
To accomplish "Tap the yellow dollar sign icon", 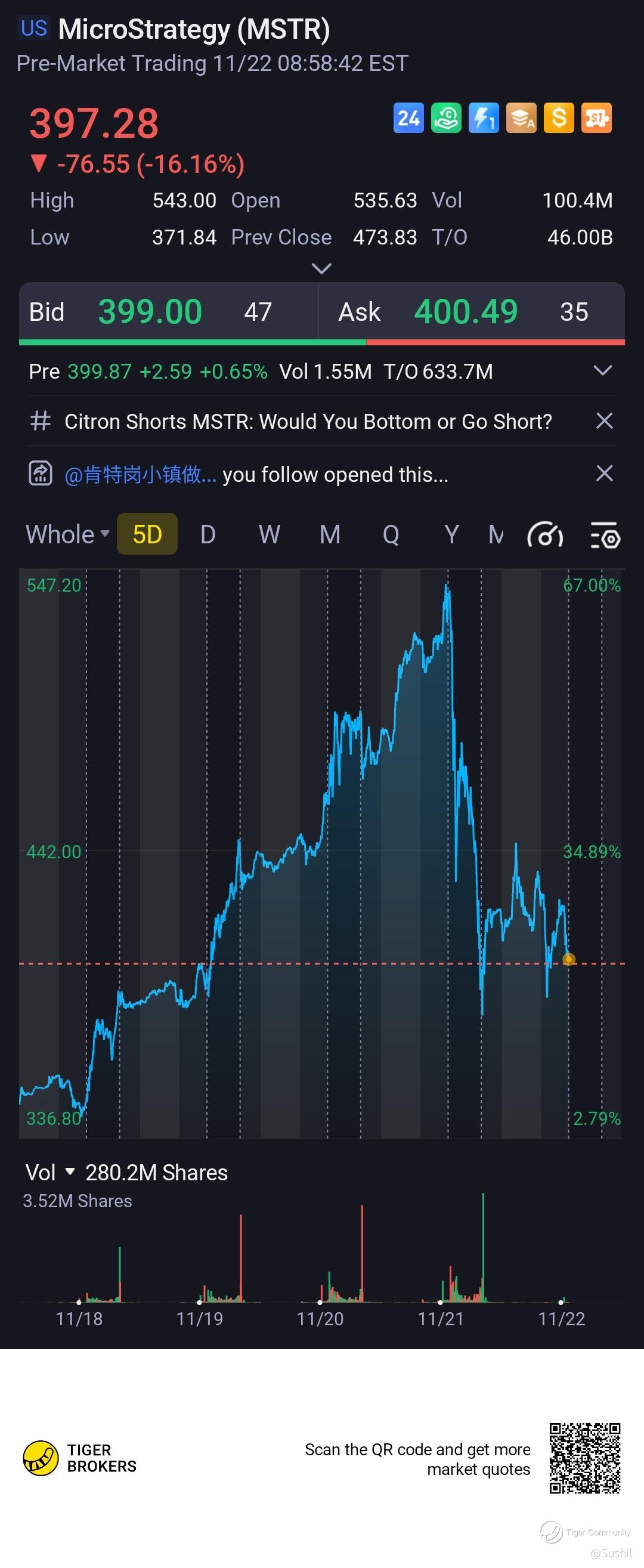I will [559, 118].
